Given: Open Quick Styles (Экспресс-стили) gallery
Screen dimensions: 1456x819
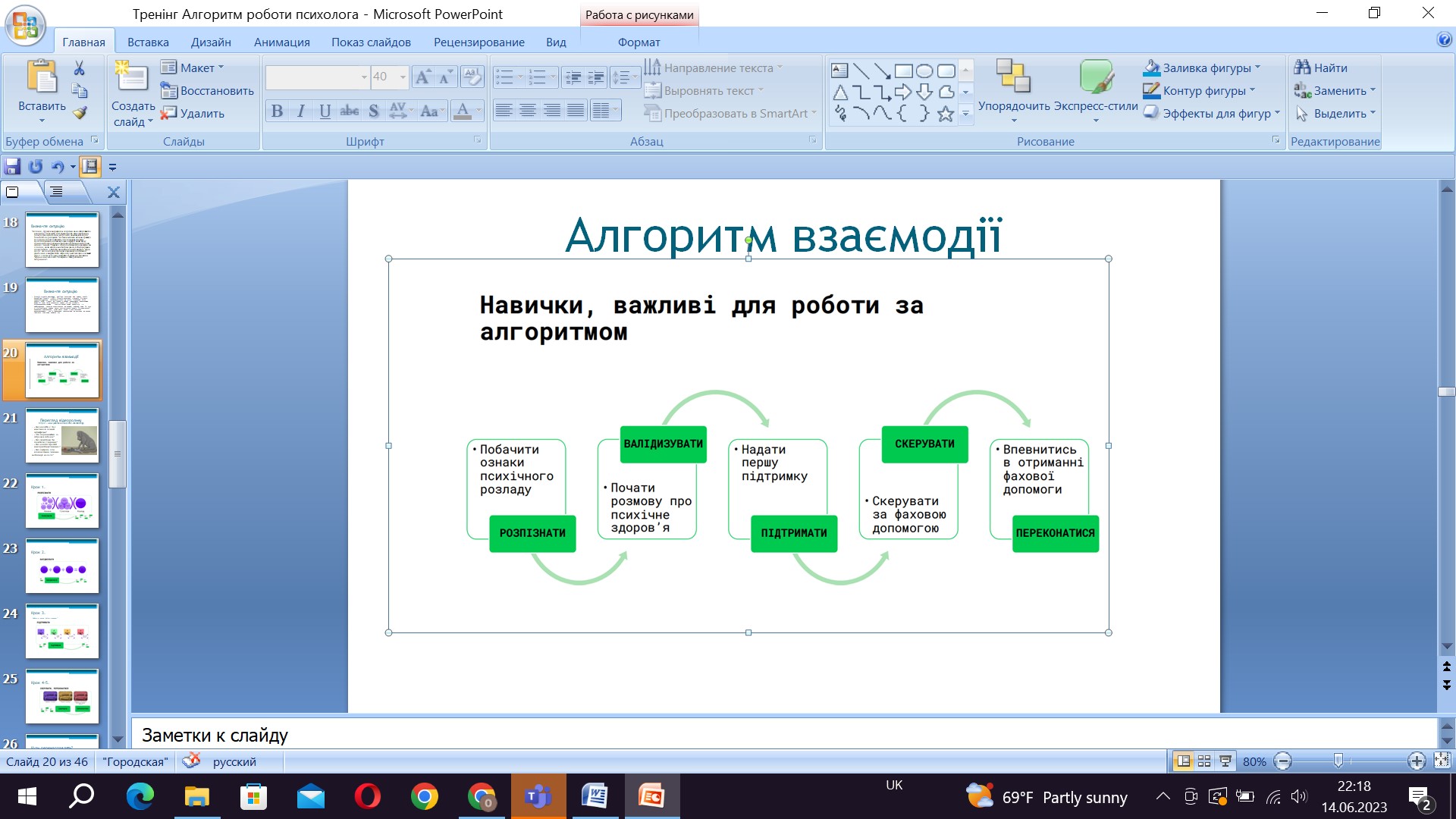Looking at the screenshot, I should [x=1096, y=91].
